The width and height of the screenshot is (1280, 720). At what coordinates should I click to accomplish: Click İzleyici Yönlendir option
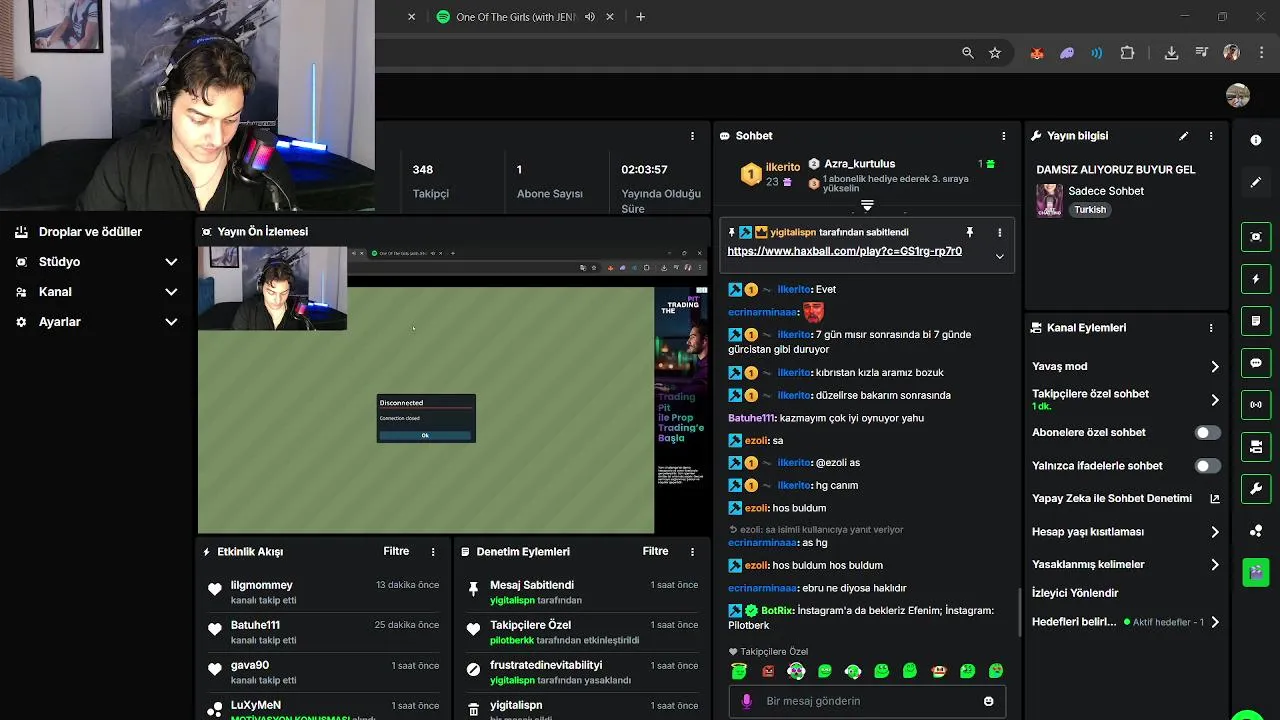click(1075, 593)
